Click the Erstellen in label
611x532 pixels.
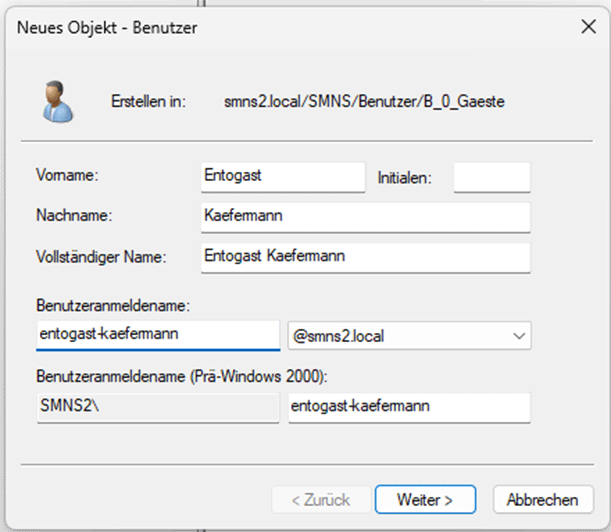(x=147, y=102)
